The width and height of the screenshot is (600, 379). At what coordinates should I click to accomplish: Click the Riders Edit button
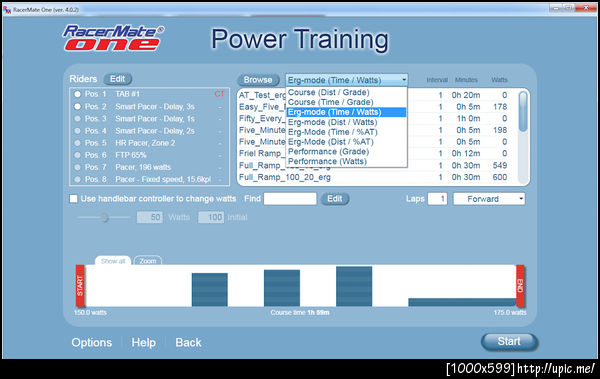(x=117, y=79)
